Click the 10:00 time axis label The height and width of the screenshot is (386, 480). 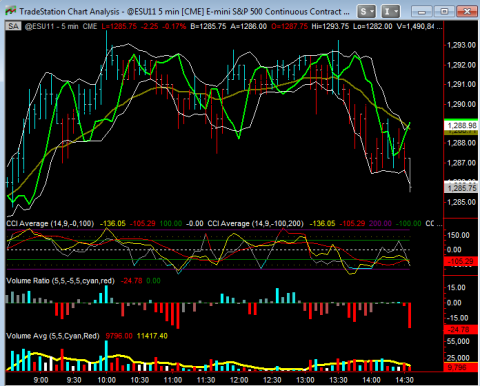click(x=106, y=380)
